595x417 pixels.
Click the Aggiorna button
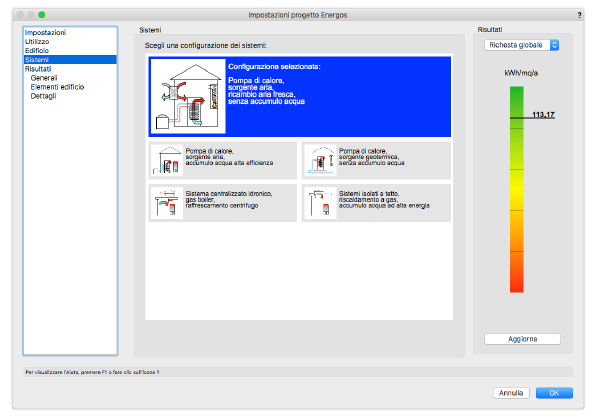(523, 339)
